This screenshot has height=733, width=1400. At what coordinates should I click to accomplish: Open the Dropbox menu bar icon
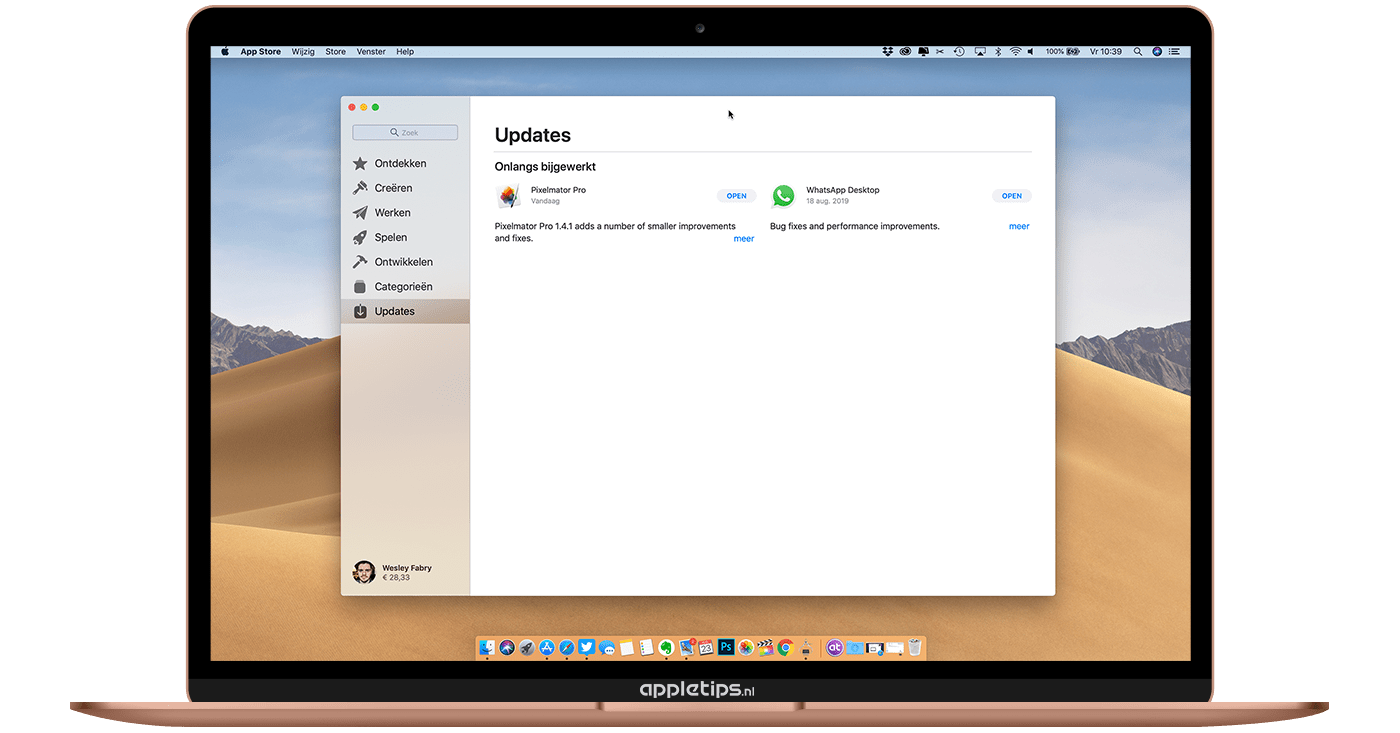pos(887,51)
